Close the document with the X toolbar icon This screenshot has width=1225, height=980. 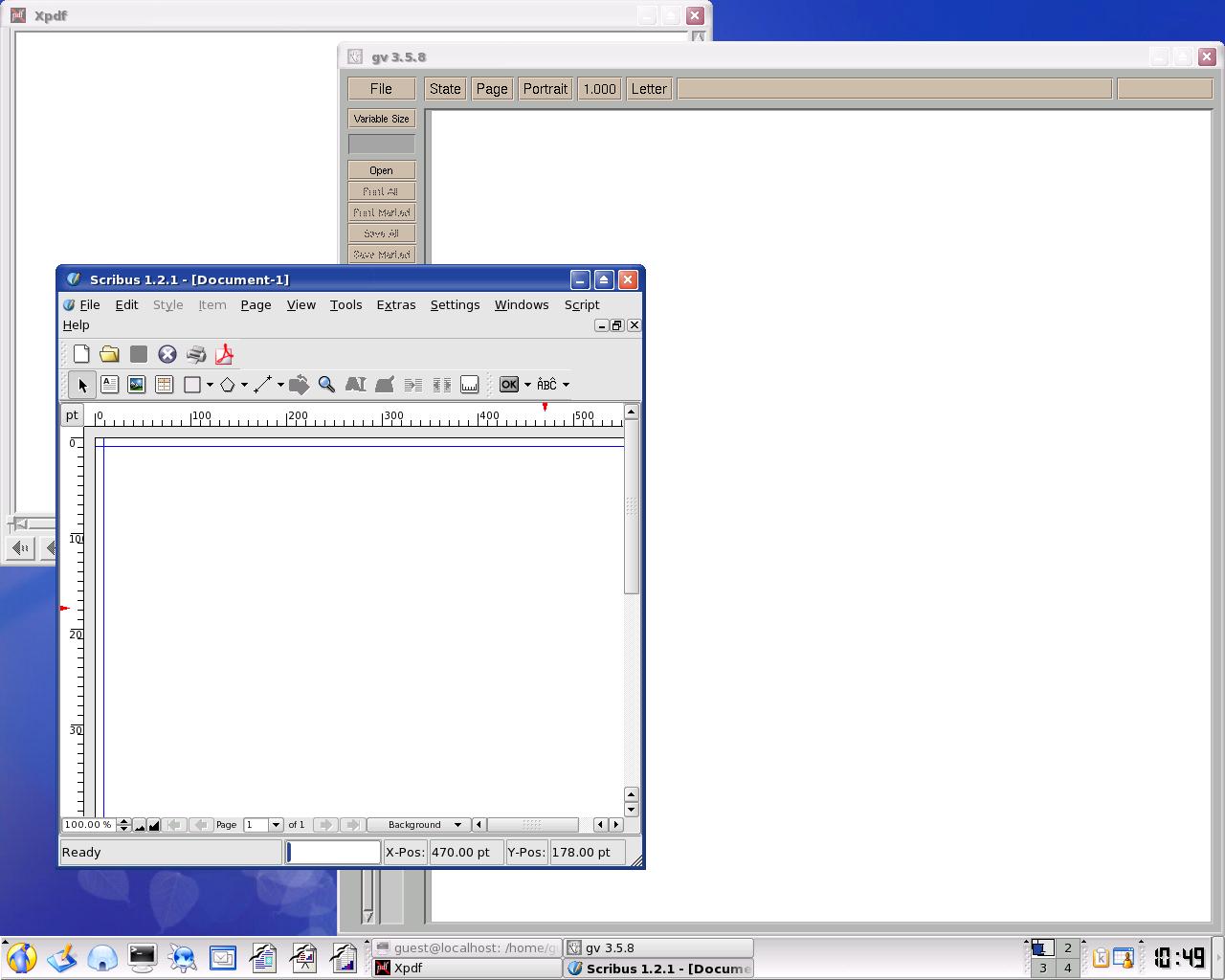[x=167, y=354]
